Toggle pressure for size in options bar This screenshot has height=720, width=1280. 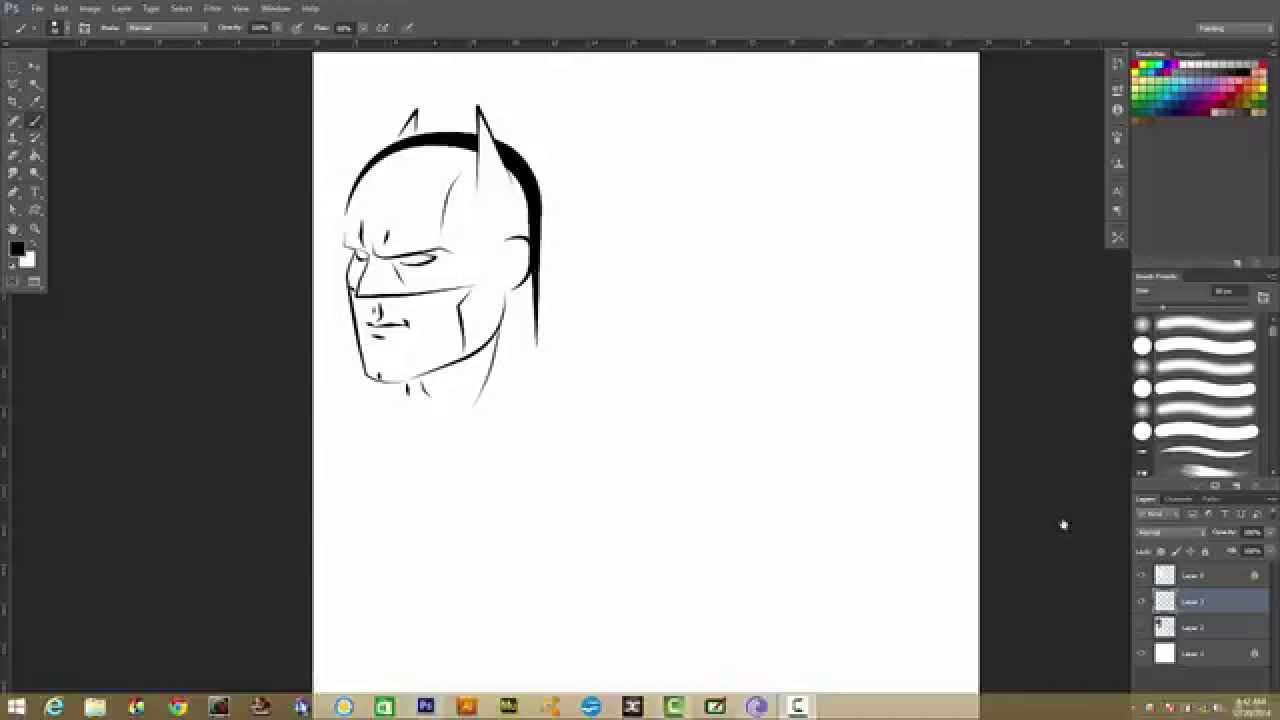tap(407, 28)
